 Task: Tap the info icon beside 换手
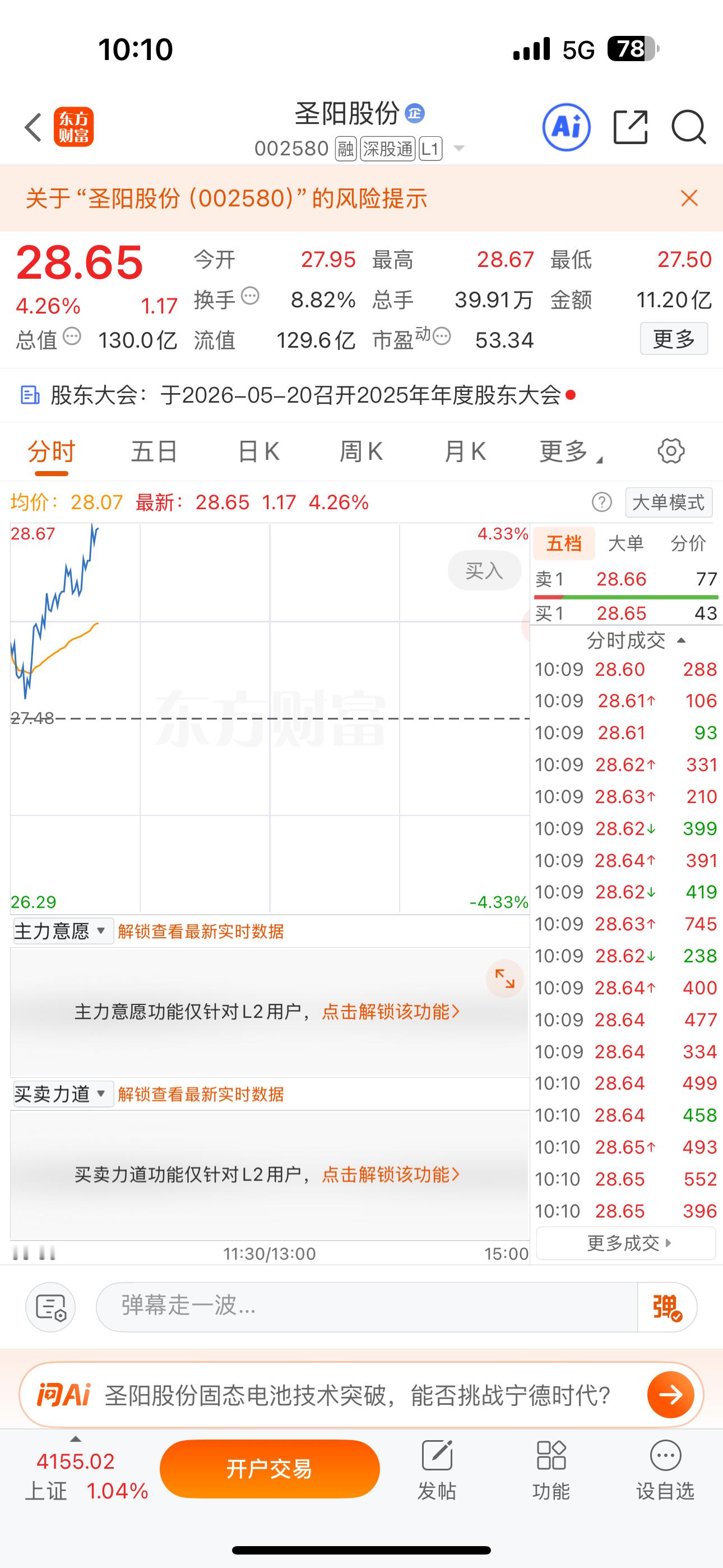click(250, 297)
